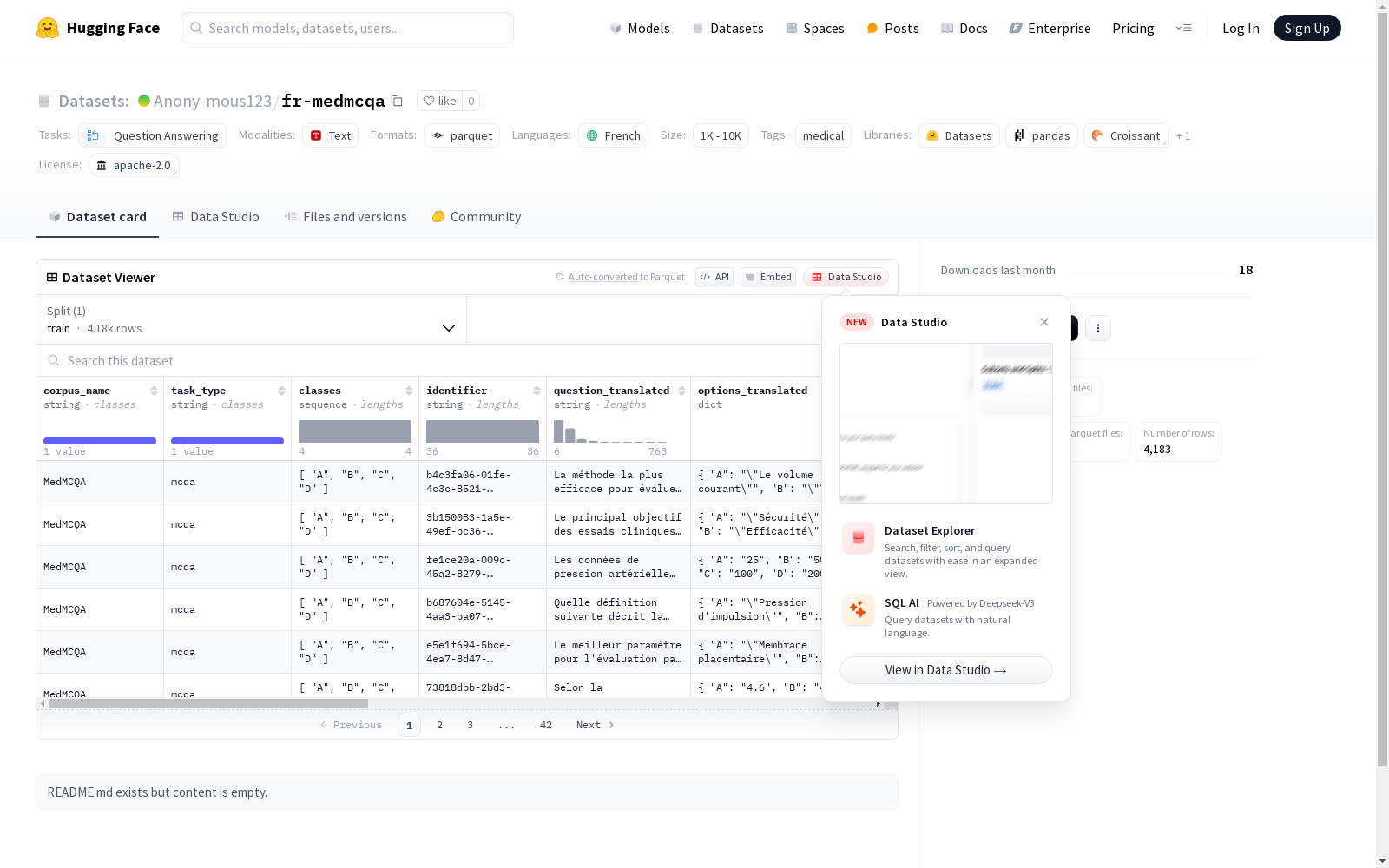Select the medical tag
The height and width of the screenshot is (868, 1389).
tap(823, 135)
